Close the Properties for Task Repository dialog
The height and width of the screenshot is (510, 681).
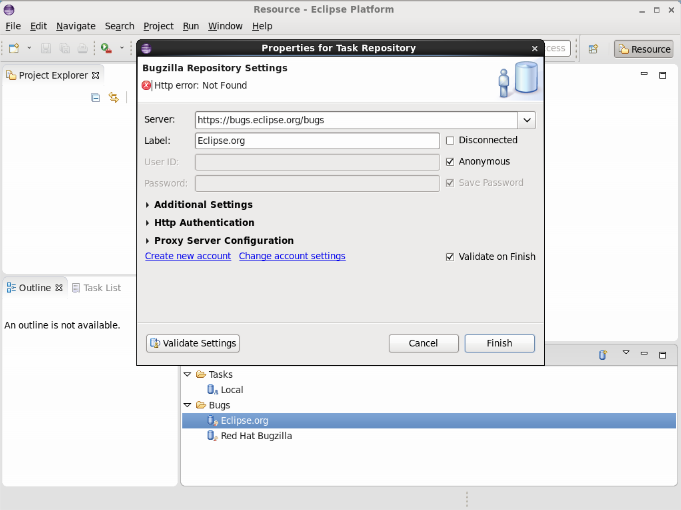tap(535, 48)
